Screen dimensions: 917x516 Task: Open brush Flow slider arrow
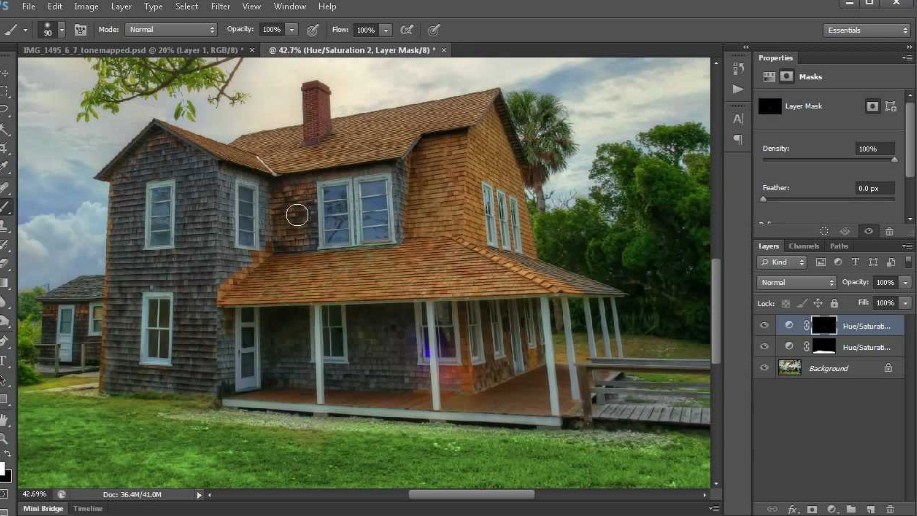[385, 29]
